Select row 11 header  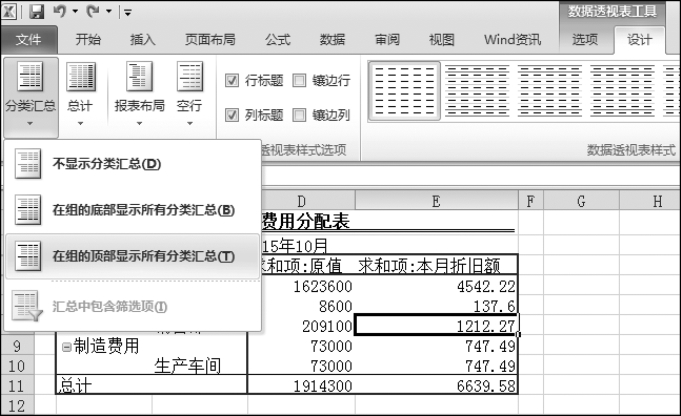click(17, 386)
